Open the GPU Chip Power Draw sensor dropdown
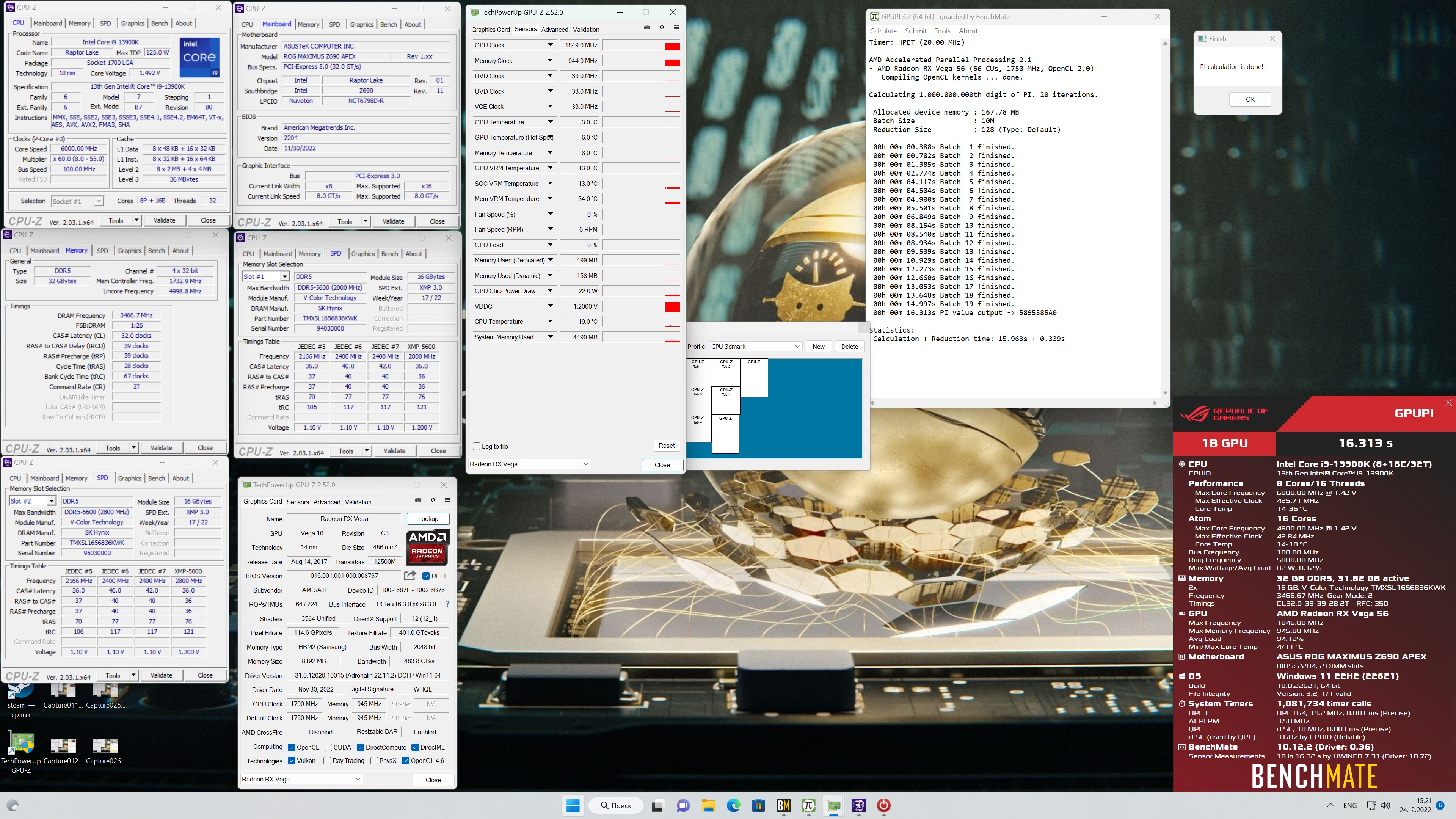This screenshot has height=819, width=1456. click(x=550, y=290)
